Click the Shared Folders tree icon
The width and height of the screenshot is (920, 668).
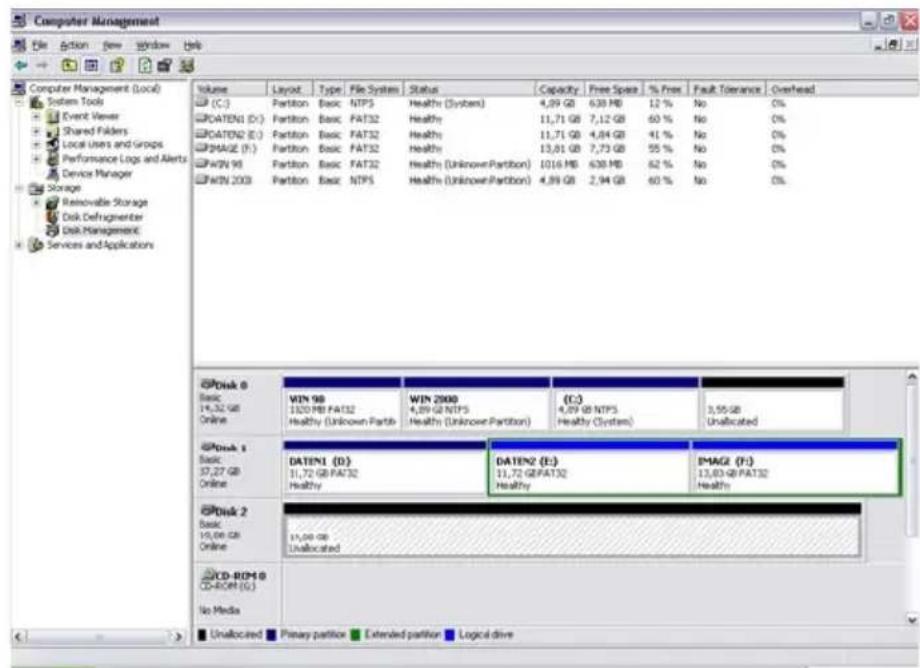(53, 131)
